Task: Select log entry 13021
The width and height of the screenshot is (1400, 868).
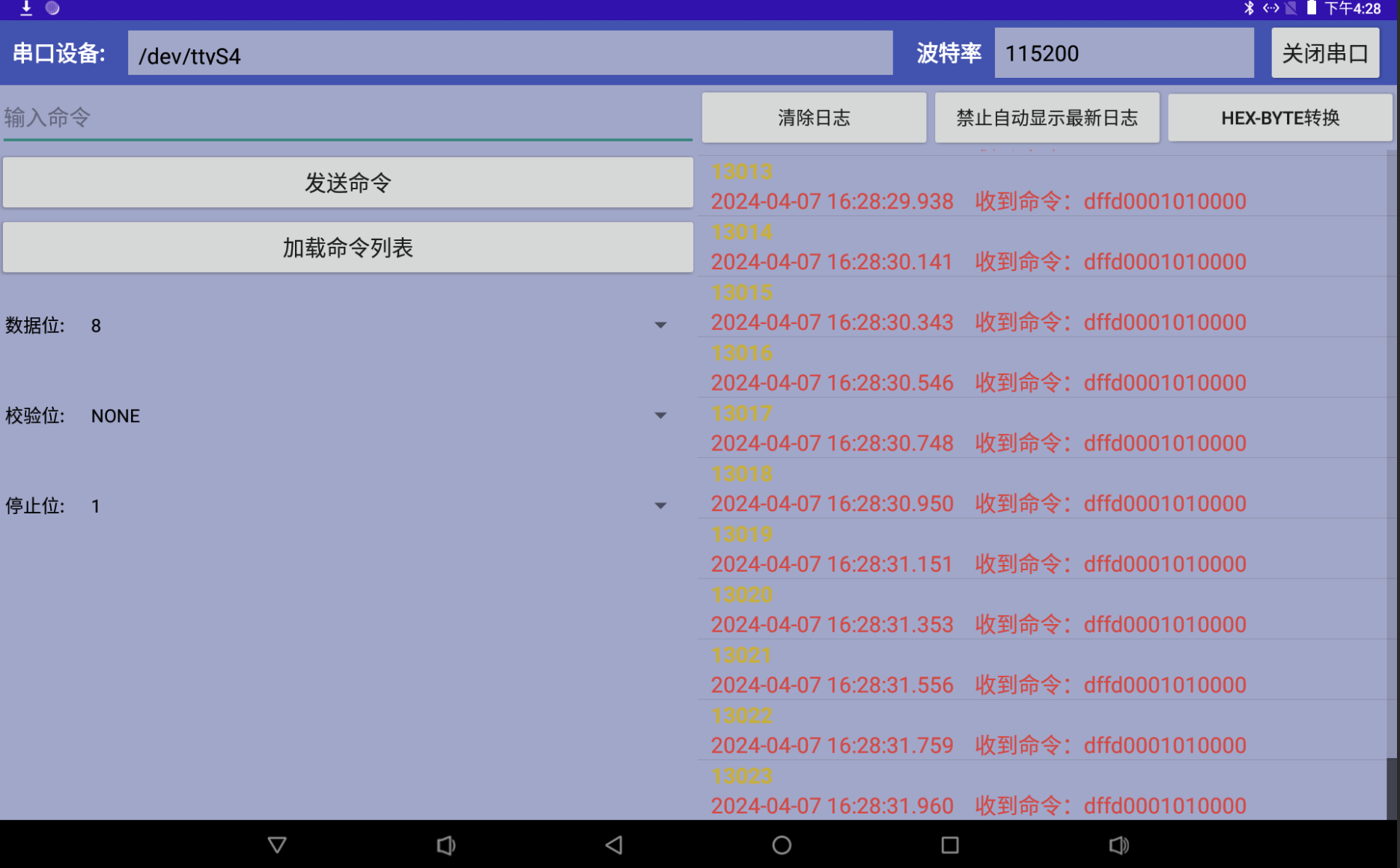Action: tap(742, 655)
